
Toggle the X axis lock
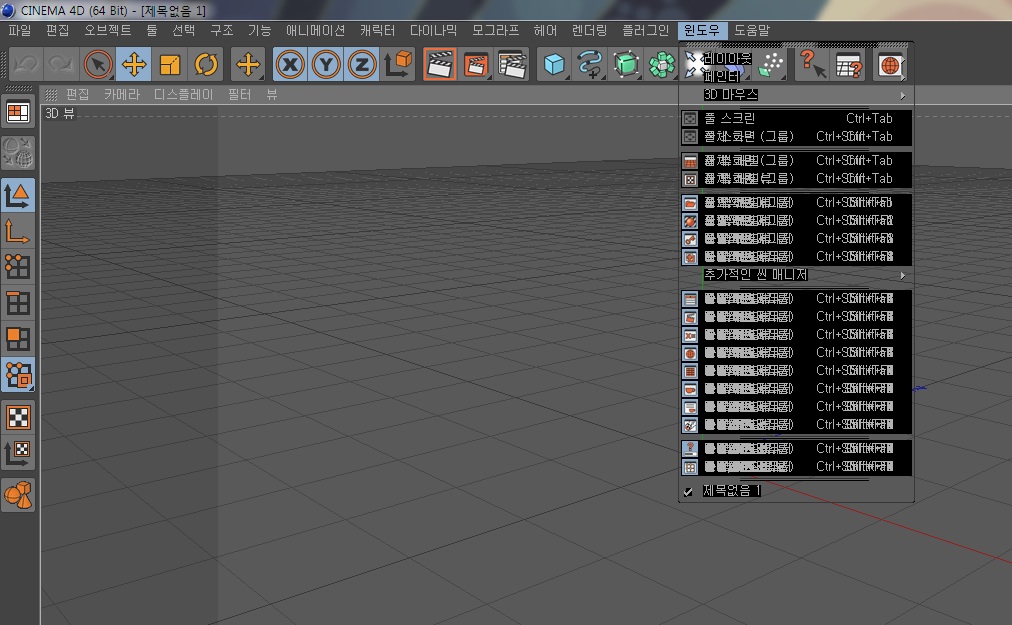click(x=290, y=65)
